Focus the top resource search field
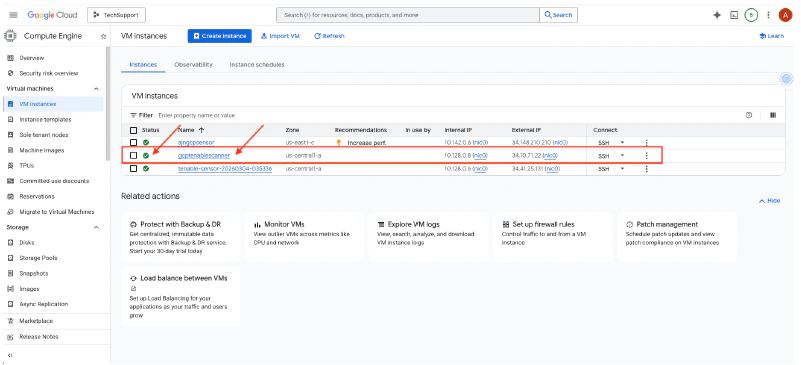The image size is (801, 365). pos(408,15)
